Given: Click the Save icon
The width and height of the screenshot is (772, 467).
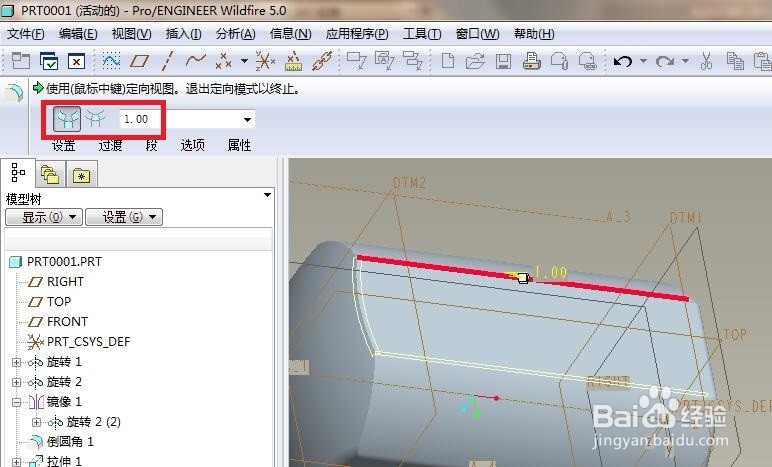Looking at the screenshot, I should coord(503,61).
